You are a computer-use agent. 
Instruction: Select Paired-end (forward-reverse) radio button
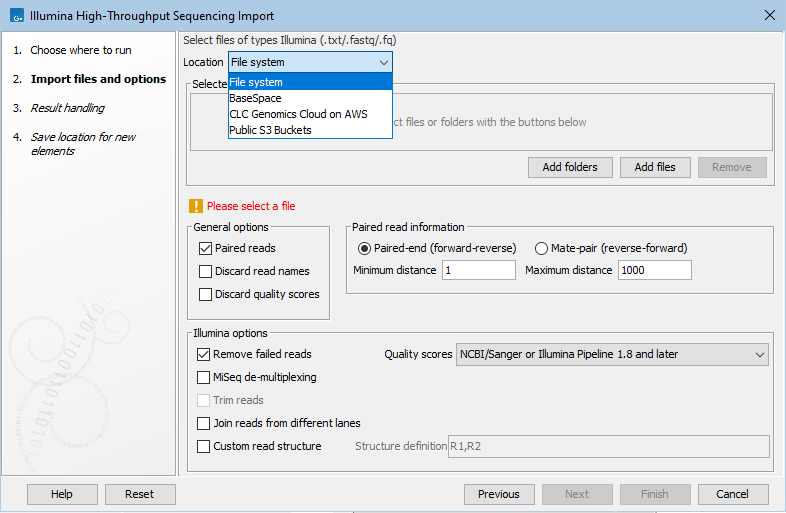pyautogui.click(x=364, y=248)
